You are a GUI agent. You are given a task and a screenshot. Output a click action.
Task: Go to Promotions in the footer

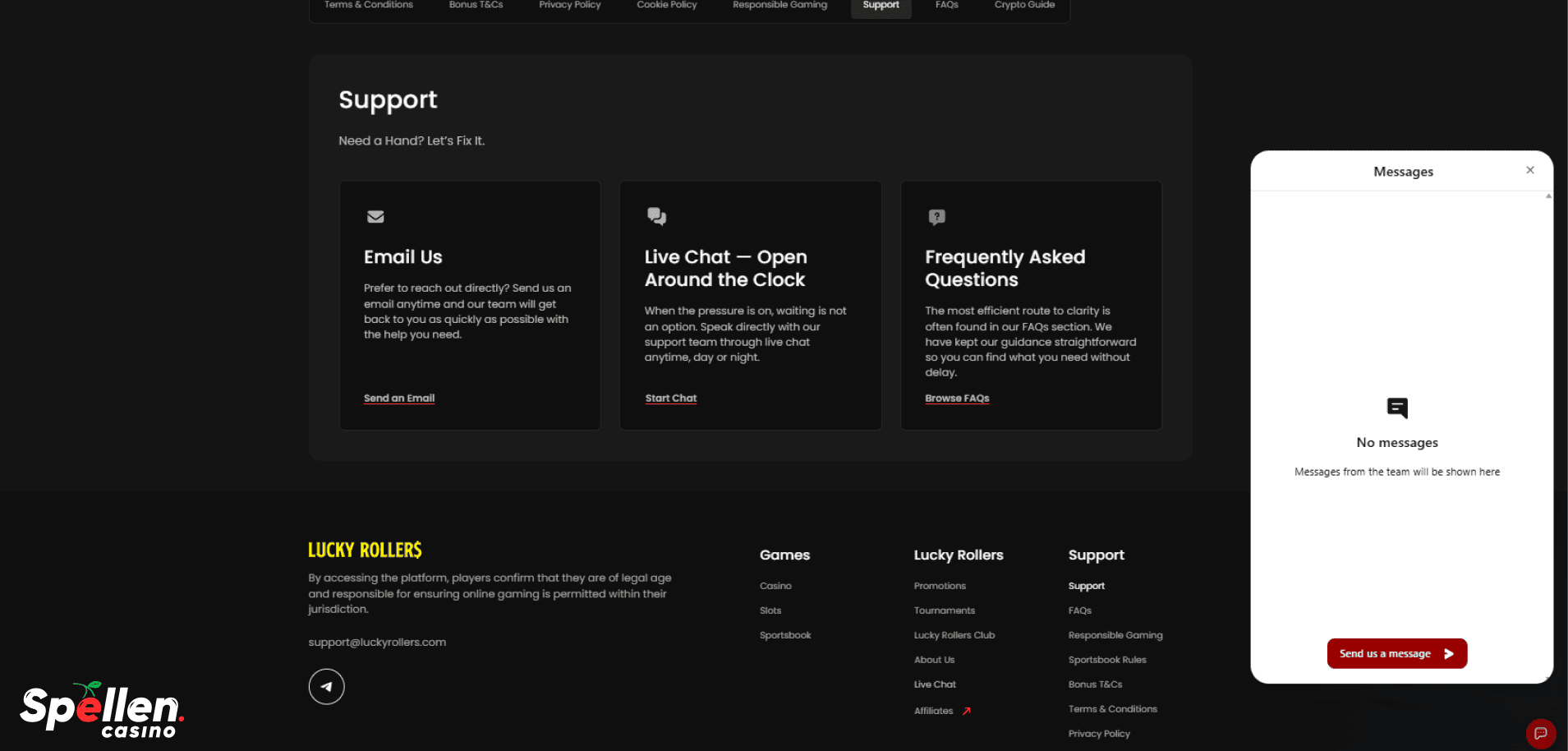pos(940,586)
